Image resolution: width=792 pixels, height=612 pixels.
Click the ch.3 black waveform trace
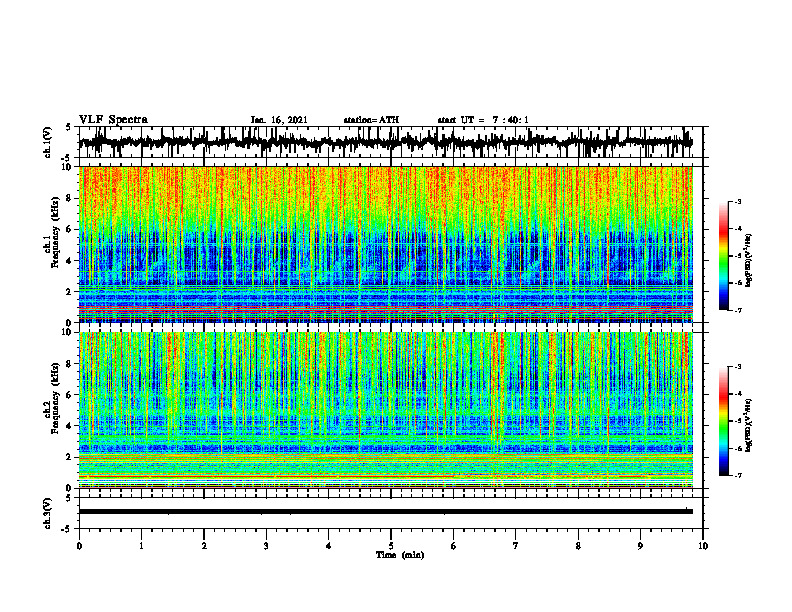386,512
